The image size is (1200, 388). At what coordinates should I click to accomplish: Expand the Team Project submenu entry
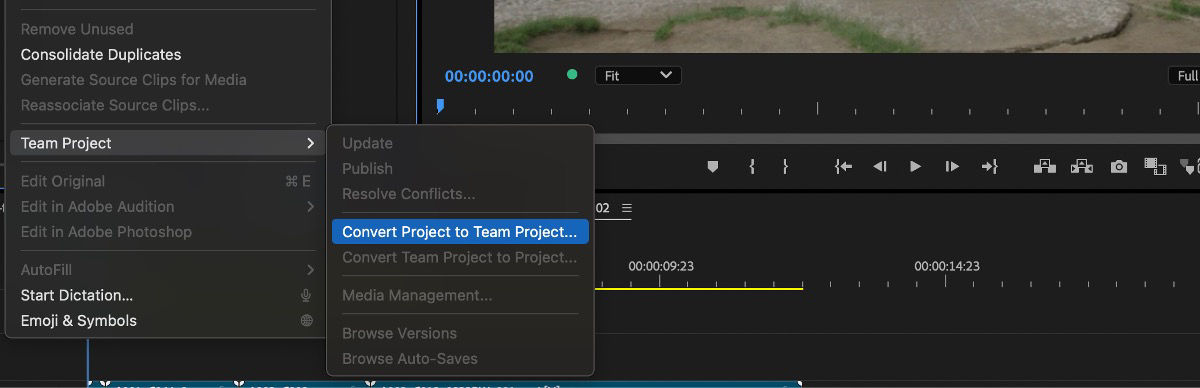tap(168, 143)
